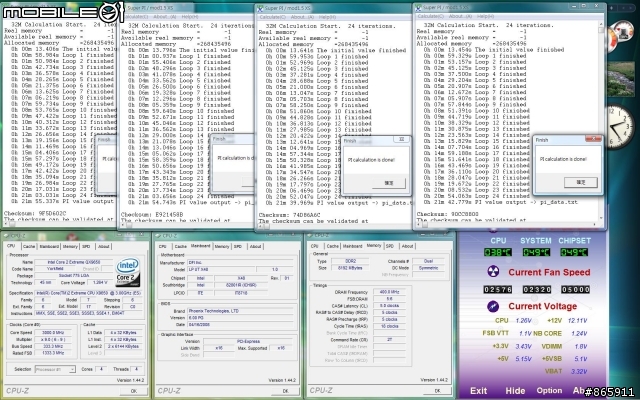The image size is (640, 400).
Task: Click the lightning icon beside Current Voltage
Action: pyautogui.click(x=493, y=306)
